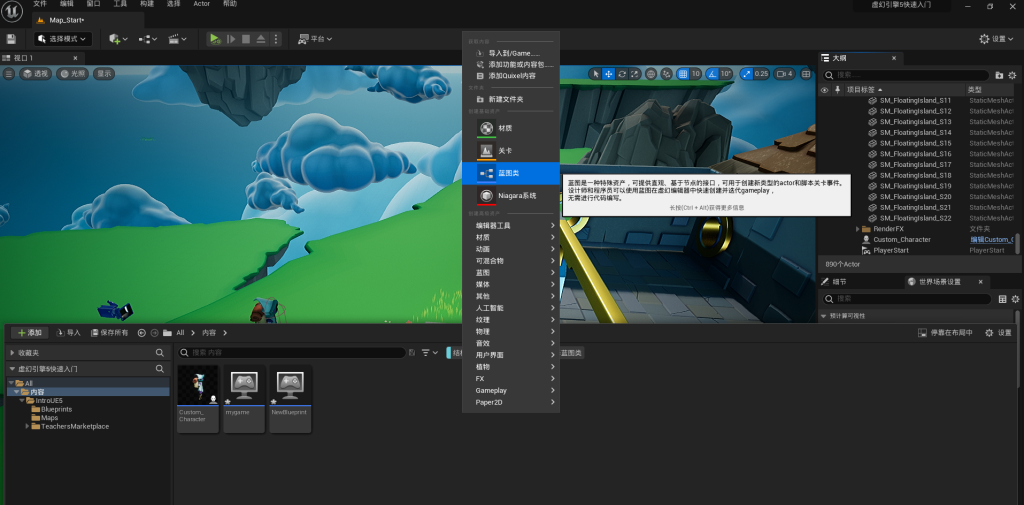The image size is (1024, 505).
Task: Click 添加Quixel内容 menu entry
Action: 511,76
